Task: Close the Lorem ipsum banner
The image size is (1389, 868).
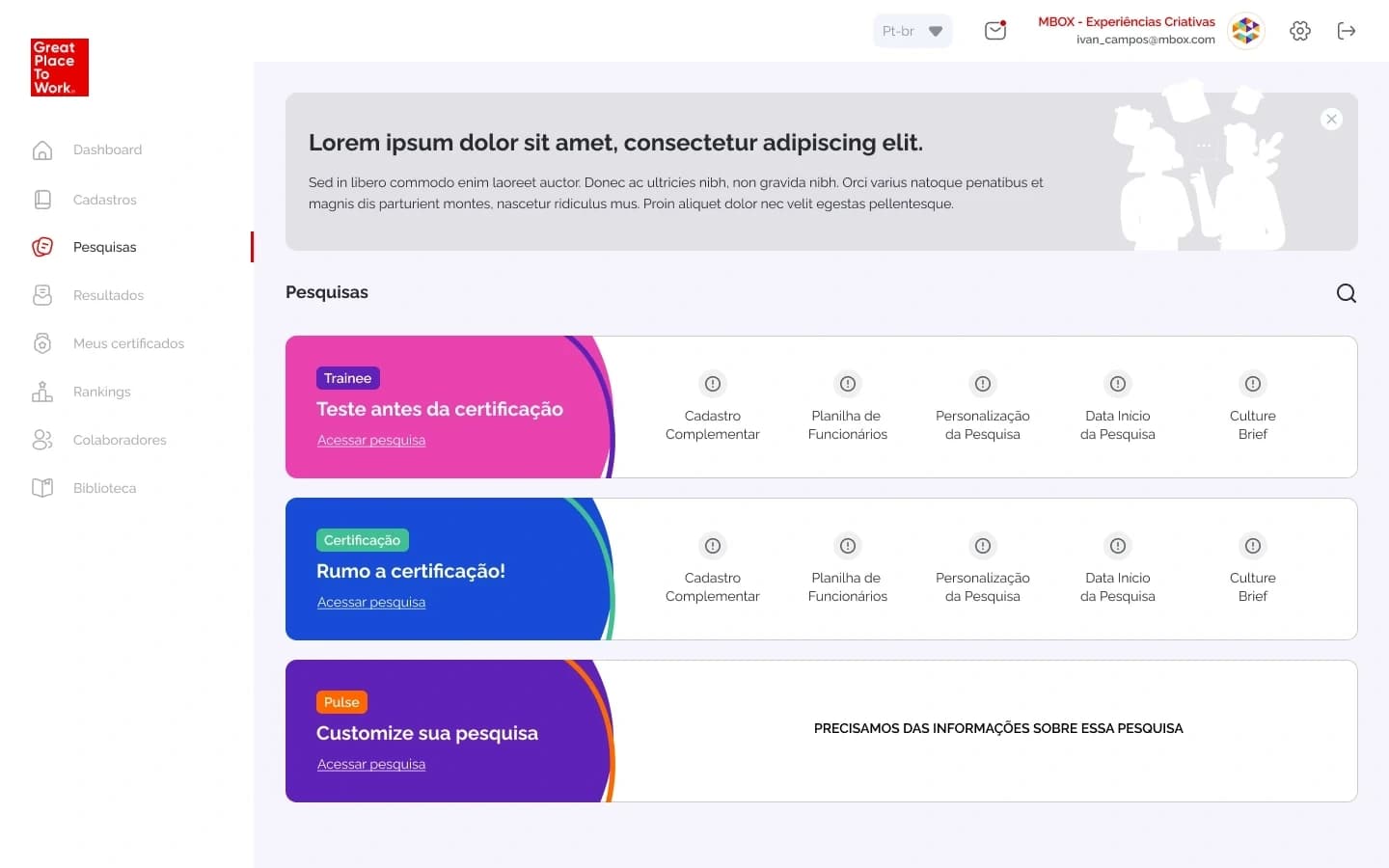Action: point(1331,120)
